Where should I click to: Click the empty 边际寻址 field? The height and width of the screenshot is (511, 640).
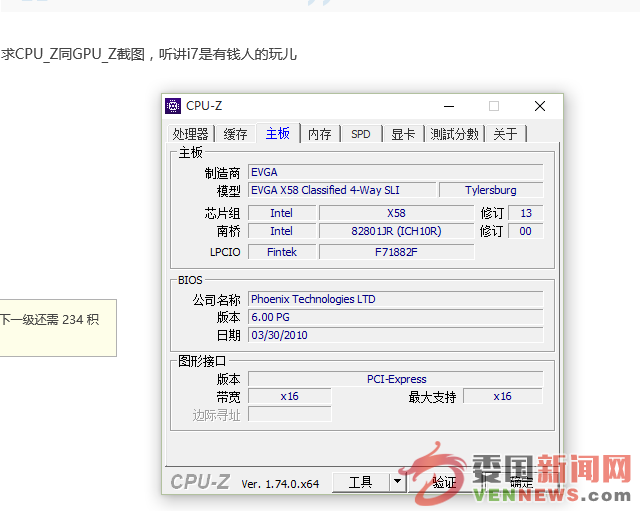click(x=289, y=415)
